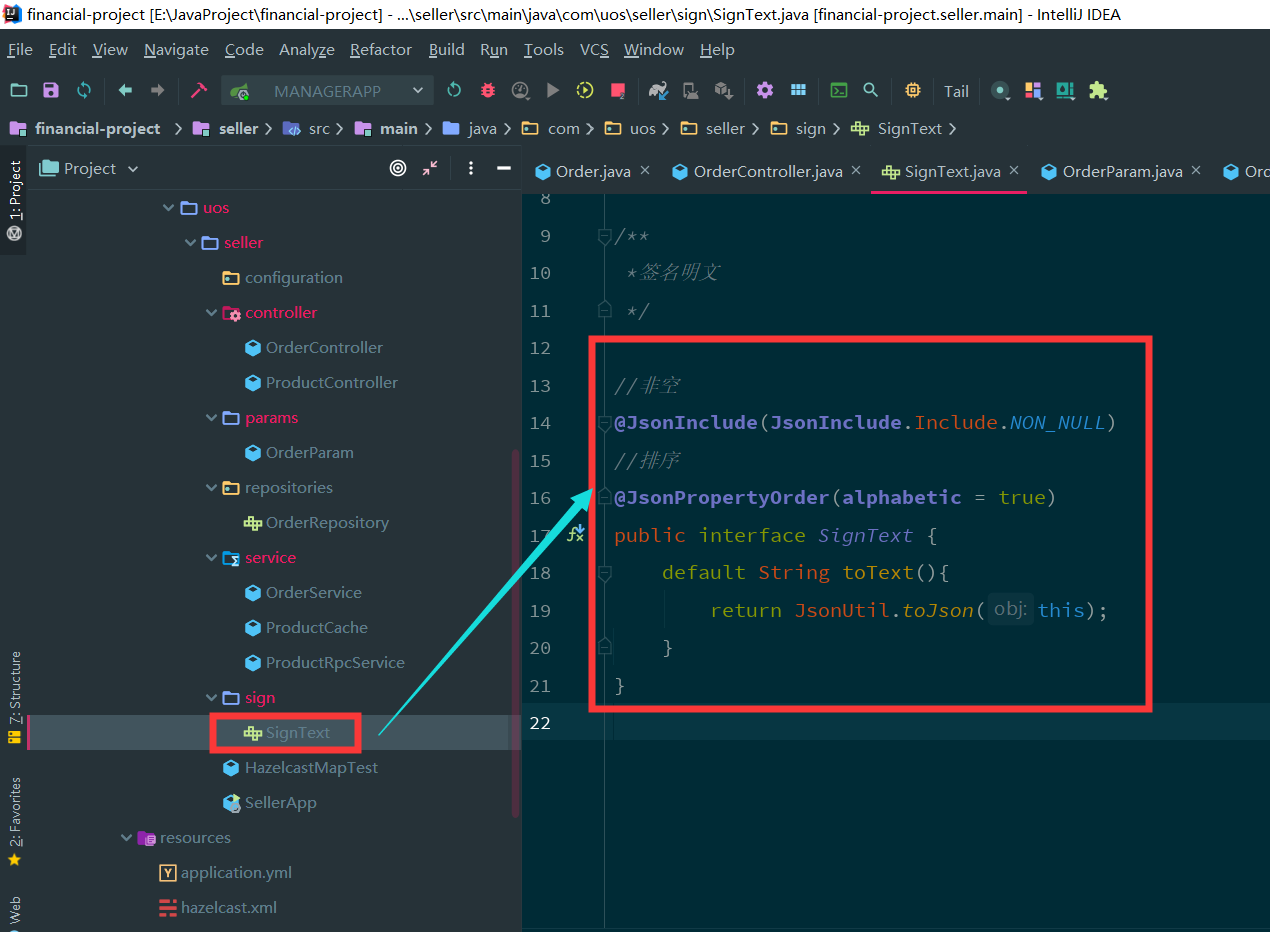Open the terminal icon in the toolbar
This screenshot has width=1270, height=932.
click(839, 91)
